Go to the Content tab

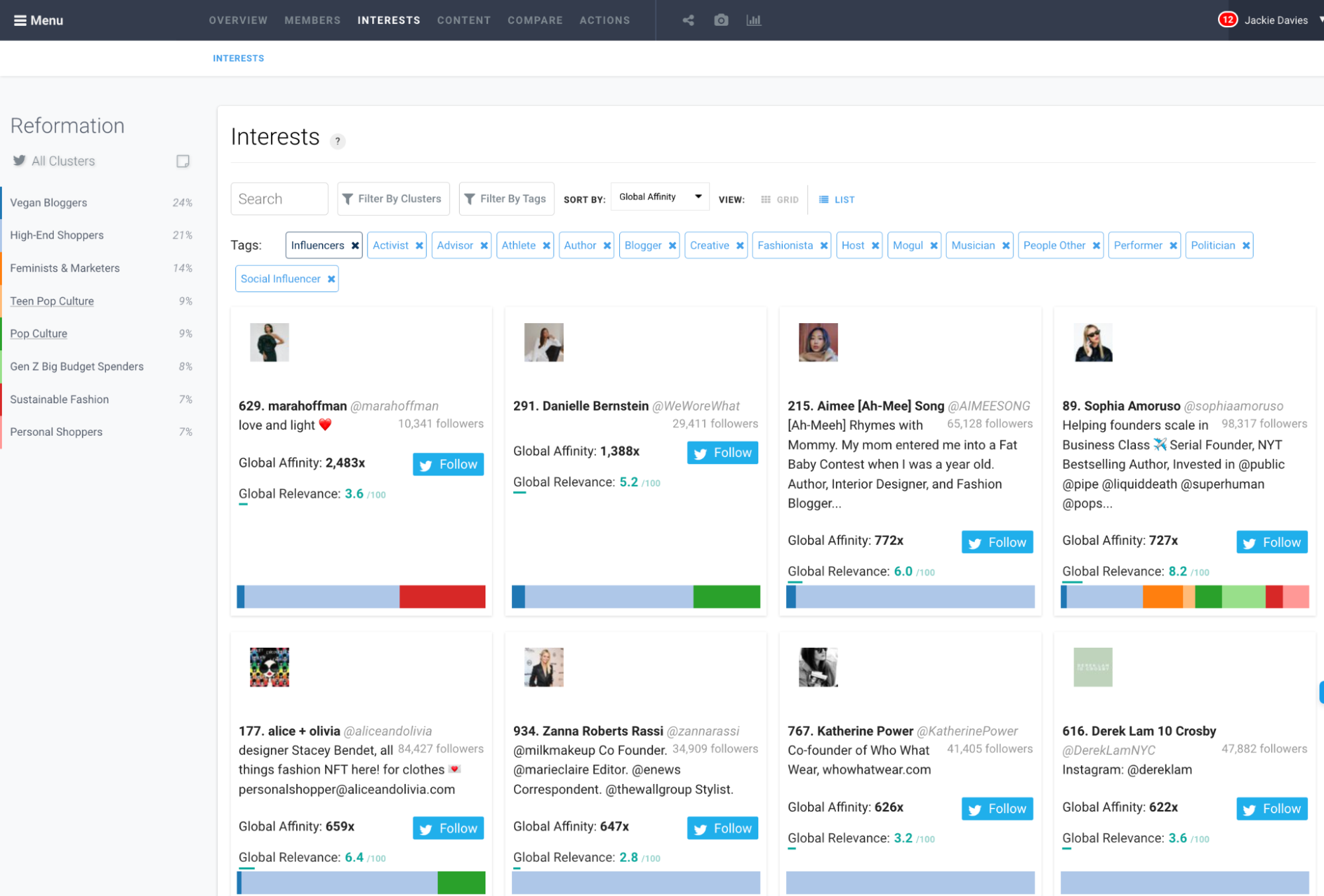click(x=464, y=21)
